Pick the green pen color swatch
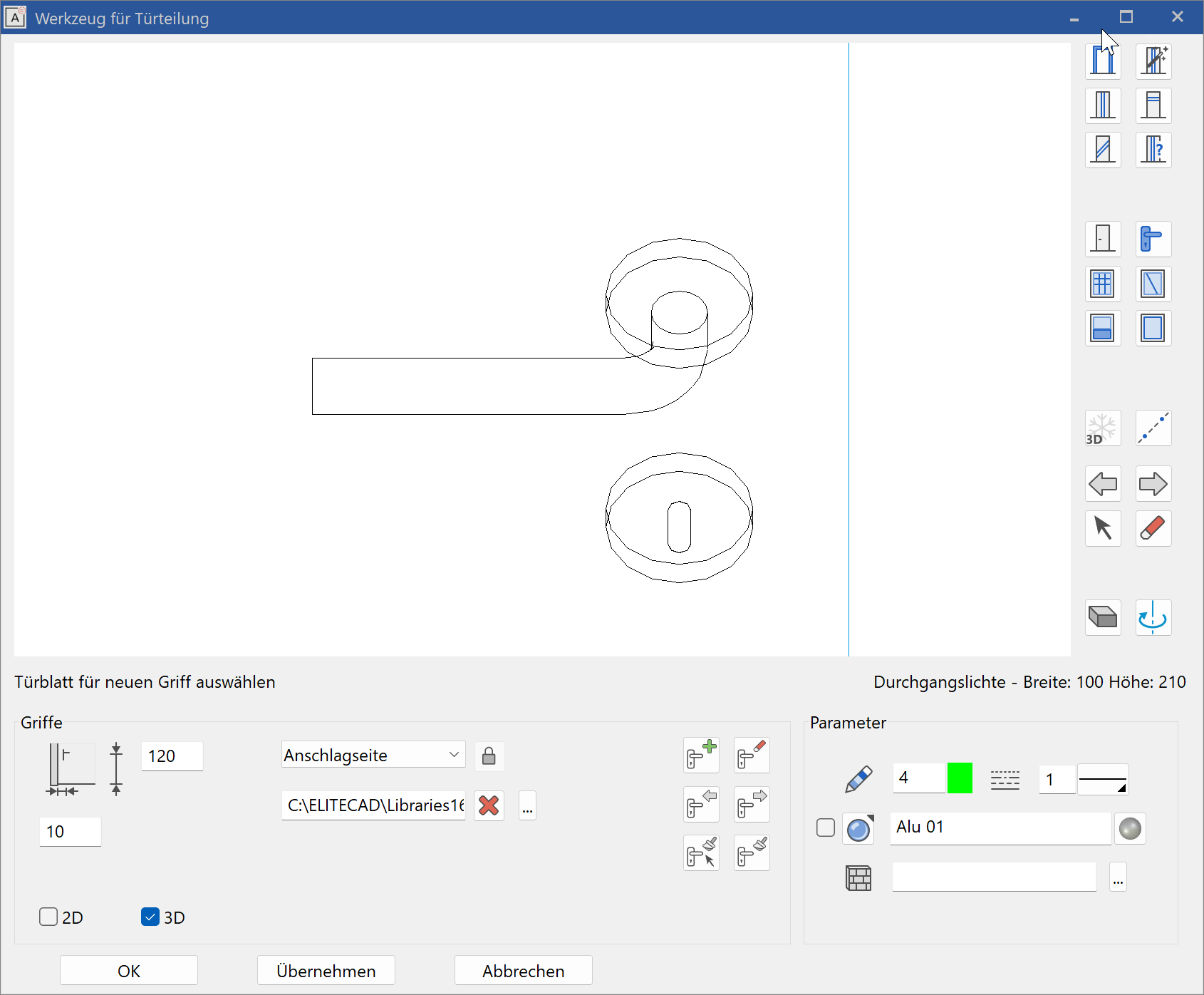The height and width of the screenshot is (995, 1204). click(960, 778)
